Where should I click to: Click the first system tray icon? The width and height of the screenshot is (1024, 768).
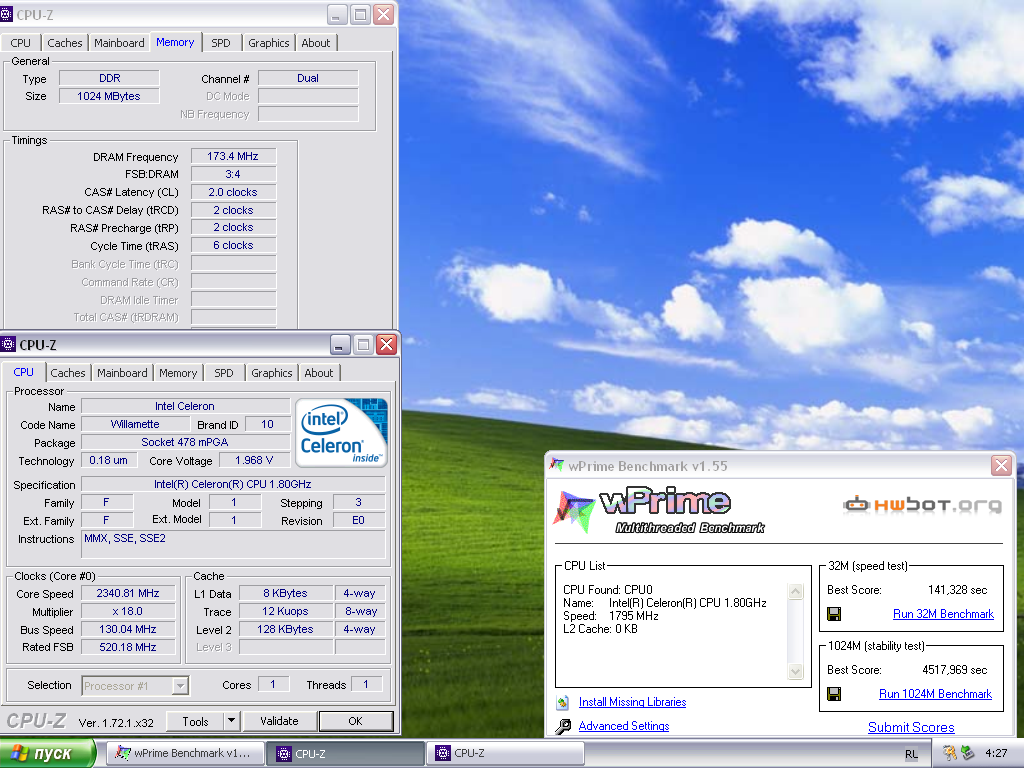950,753
